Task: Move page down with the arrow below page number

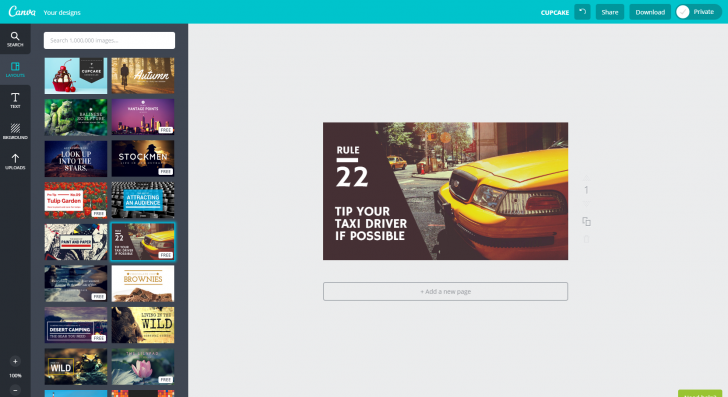Action: tap(586, 204)
